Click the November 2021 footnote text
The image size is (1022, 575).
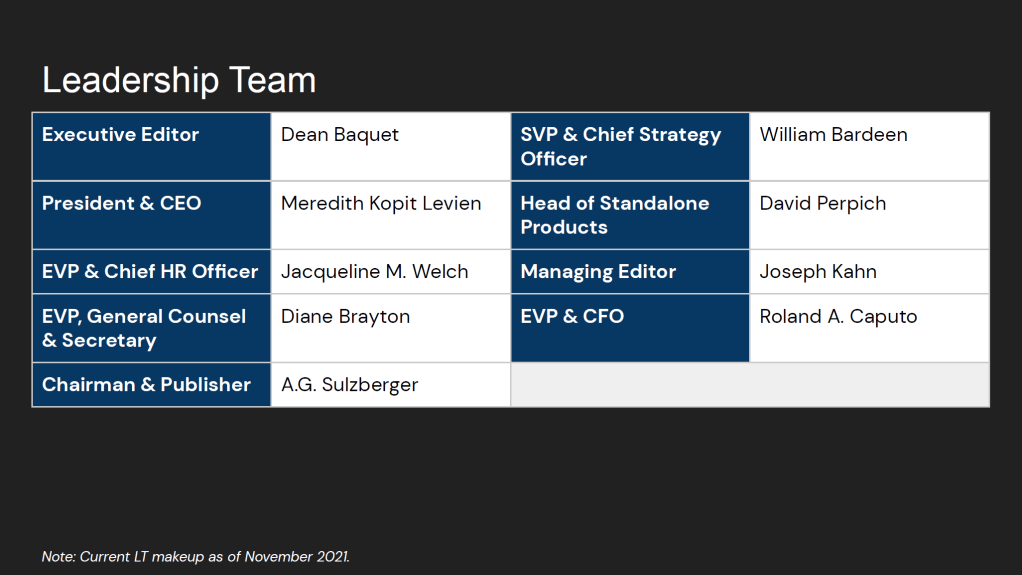point(196,556)
